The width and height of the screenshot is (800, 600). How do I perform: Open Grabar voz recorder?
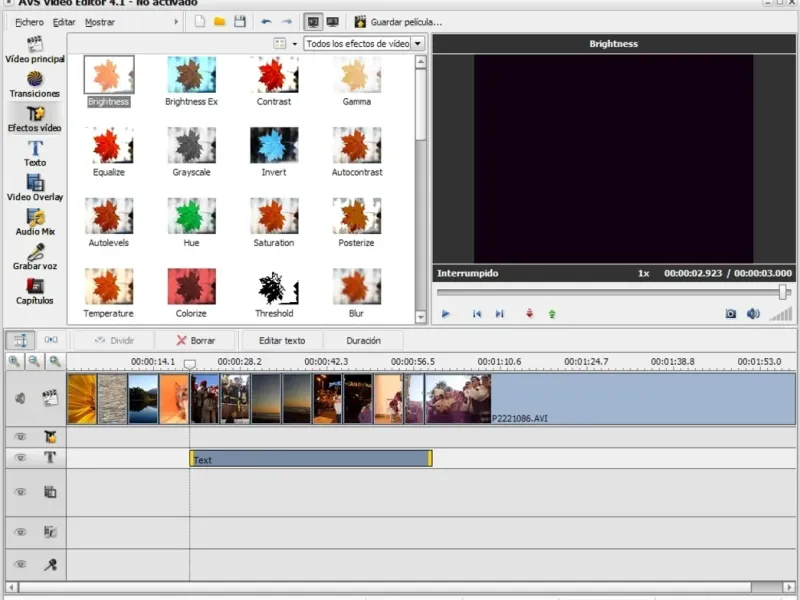35,257
